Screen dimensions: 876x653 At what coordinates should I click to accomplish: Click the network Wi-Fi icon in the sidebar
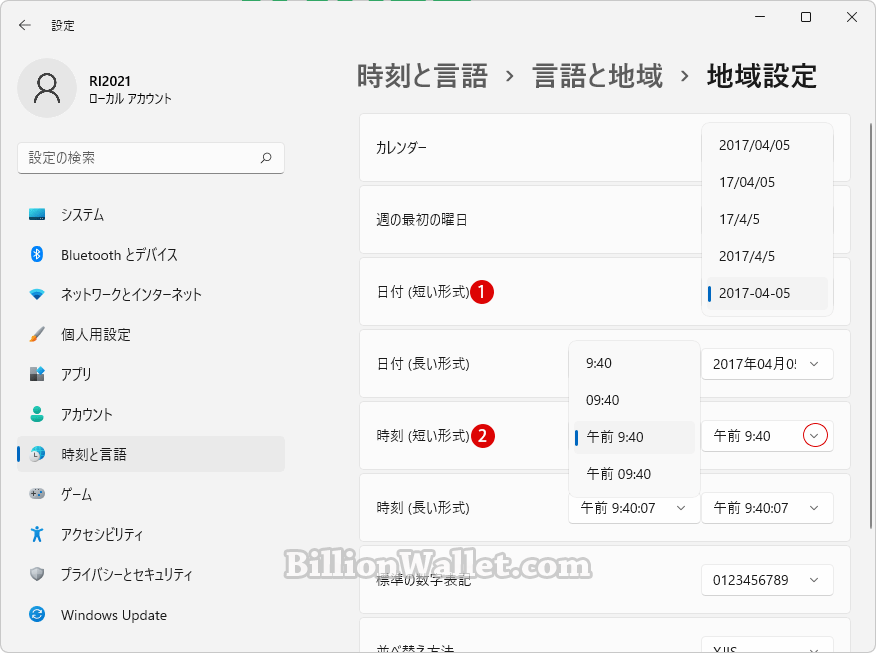pos(37,294)
